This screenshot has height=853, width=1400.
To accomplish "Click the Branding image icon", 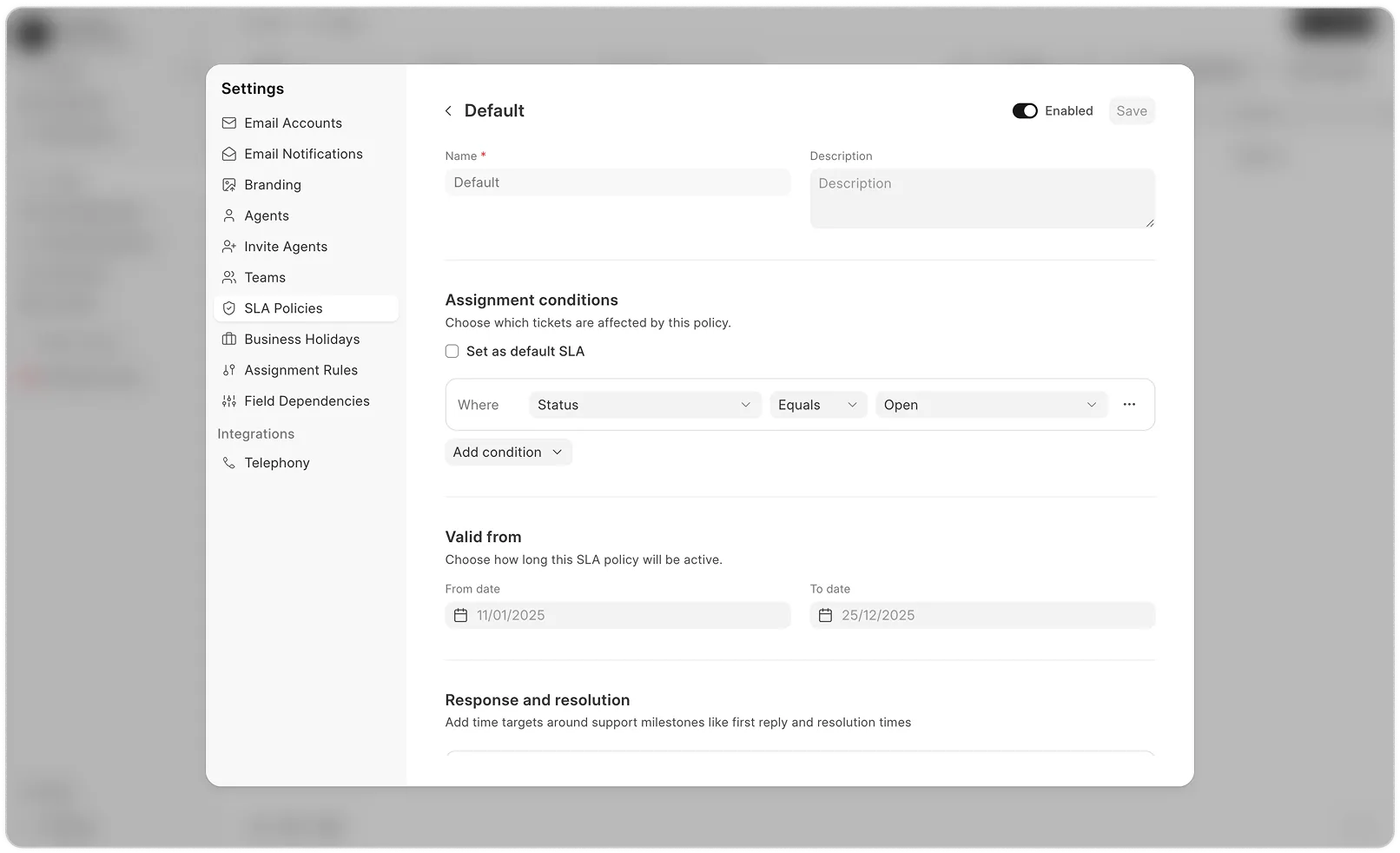I will click(229, 185).
